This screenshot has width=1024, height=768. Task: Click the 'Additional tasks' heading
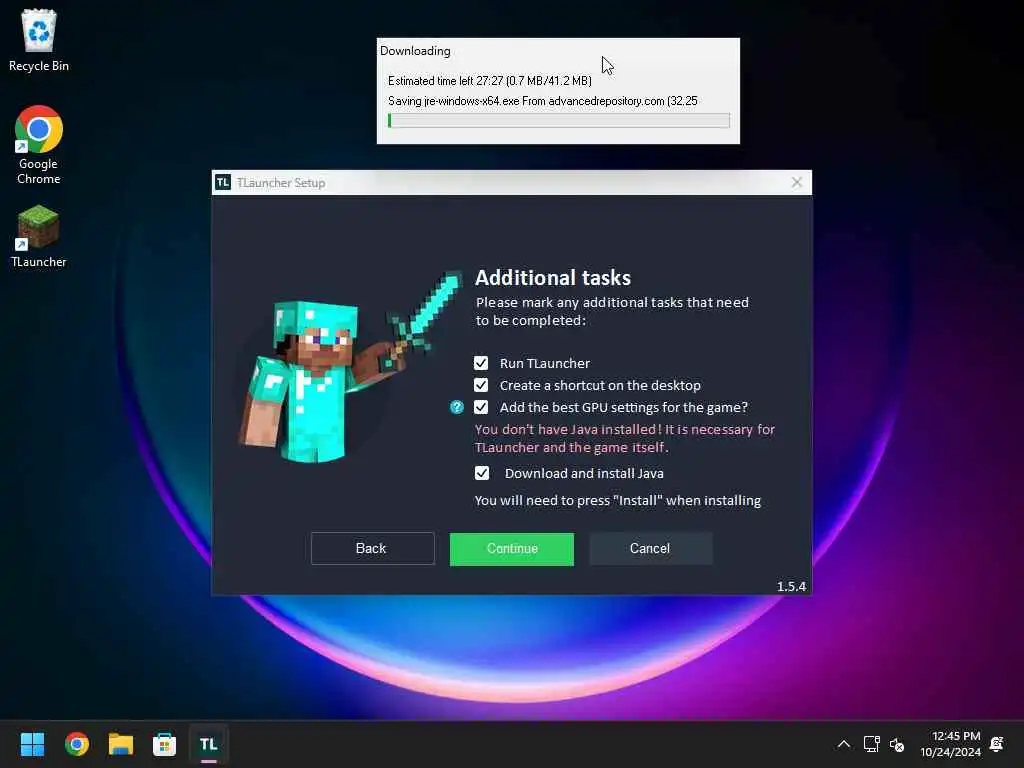coord(553,278)
